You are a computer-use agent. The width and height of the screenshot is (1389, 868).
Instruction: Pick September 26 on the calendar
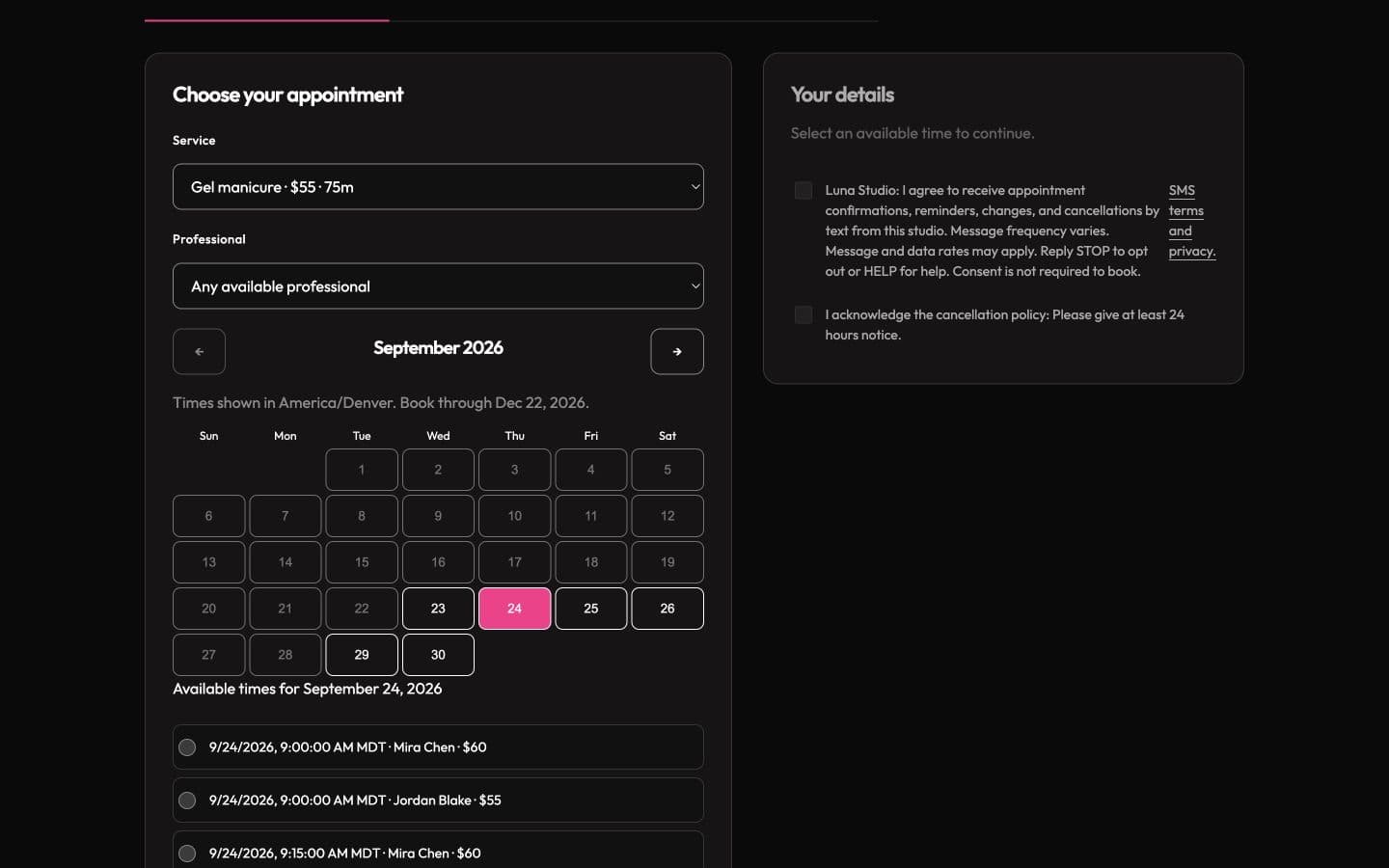667,609
